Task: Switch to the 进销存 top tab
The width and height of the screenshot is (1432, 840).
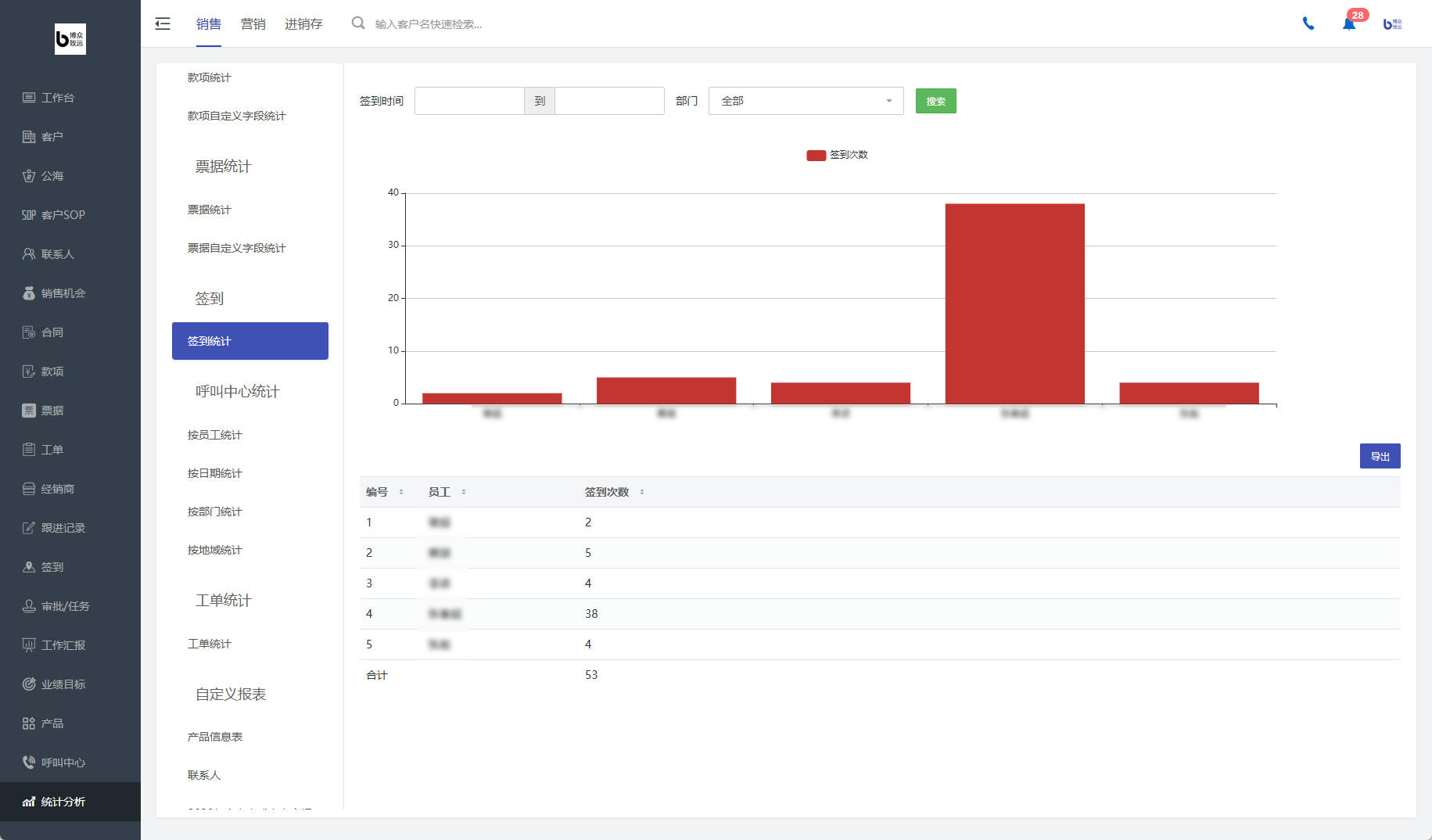Action: (303, 23)
